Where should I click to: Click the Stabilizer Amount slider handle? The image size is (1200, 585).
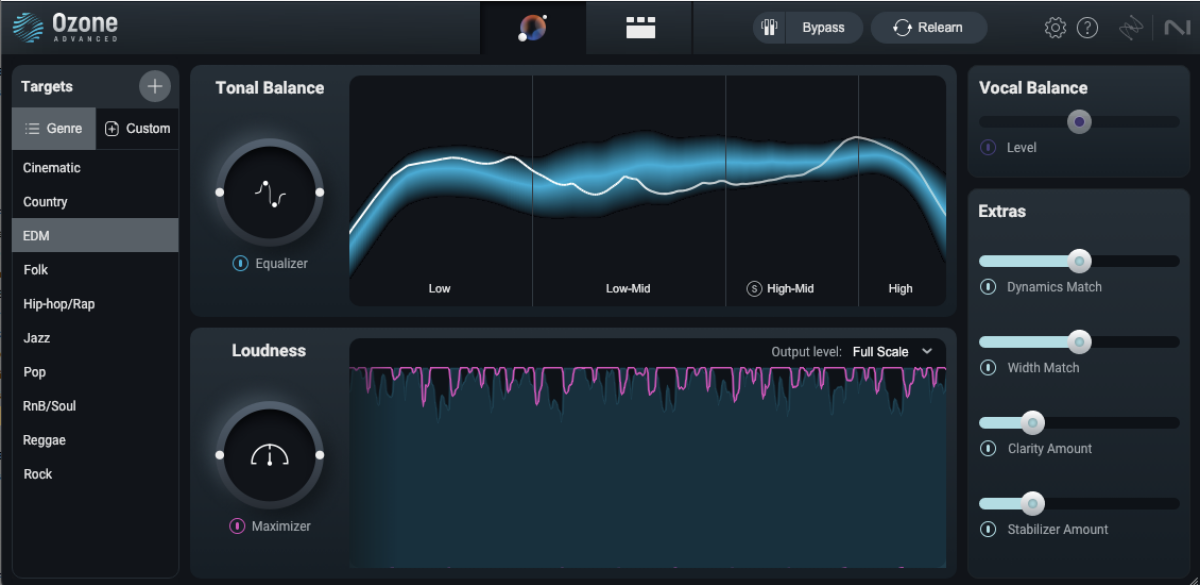tap(1033, 504)
